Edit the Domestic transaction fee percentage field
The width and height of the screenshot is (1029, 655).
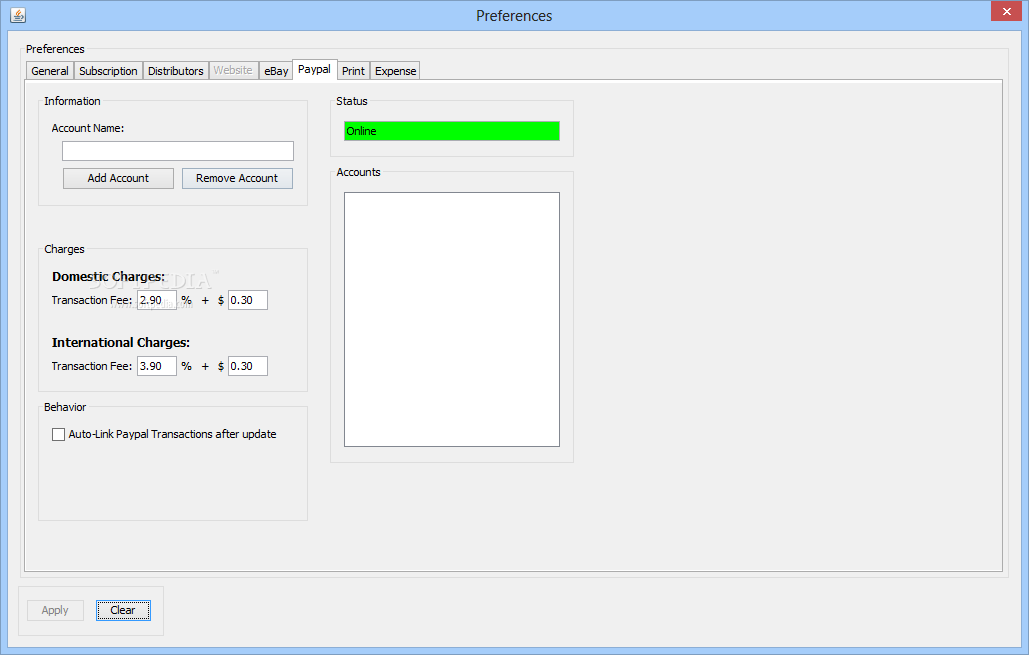157,300
